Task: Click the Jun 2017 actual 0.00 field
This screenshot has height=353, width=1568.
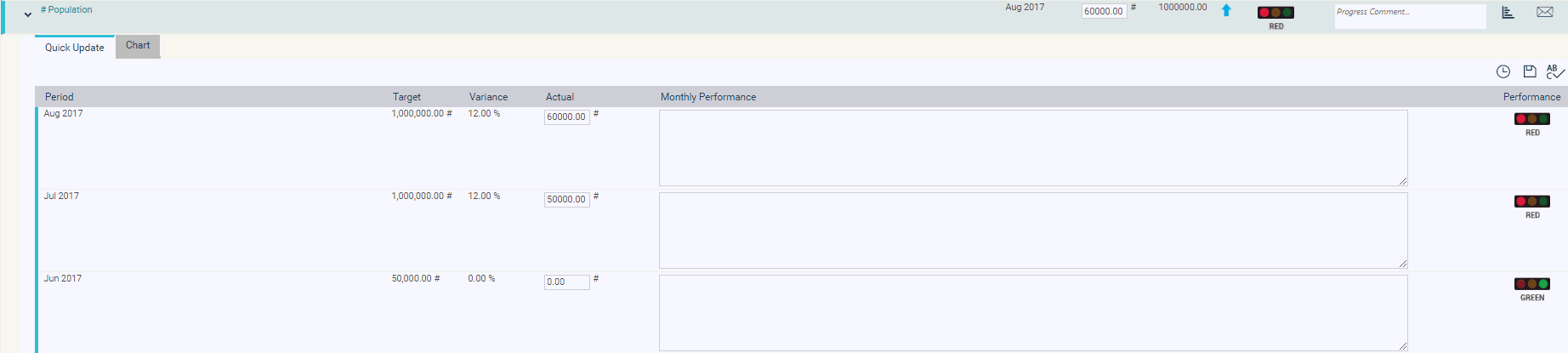Action: [x=567, y=282]
